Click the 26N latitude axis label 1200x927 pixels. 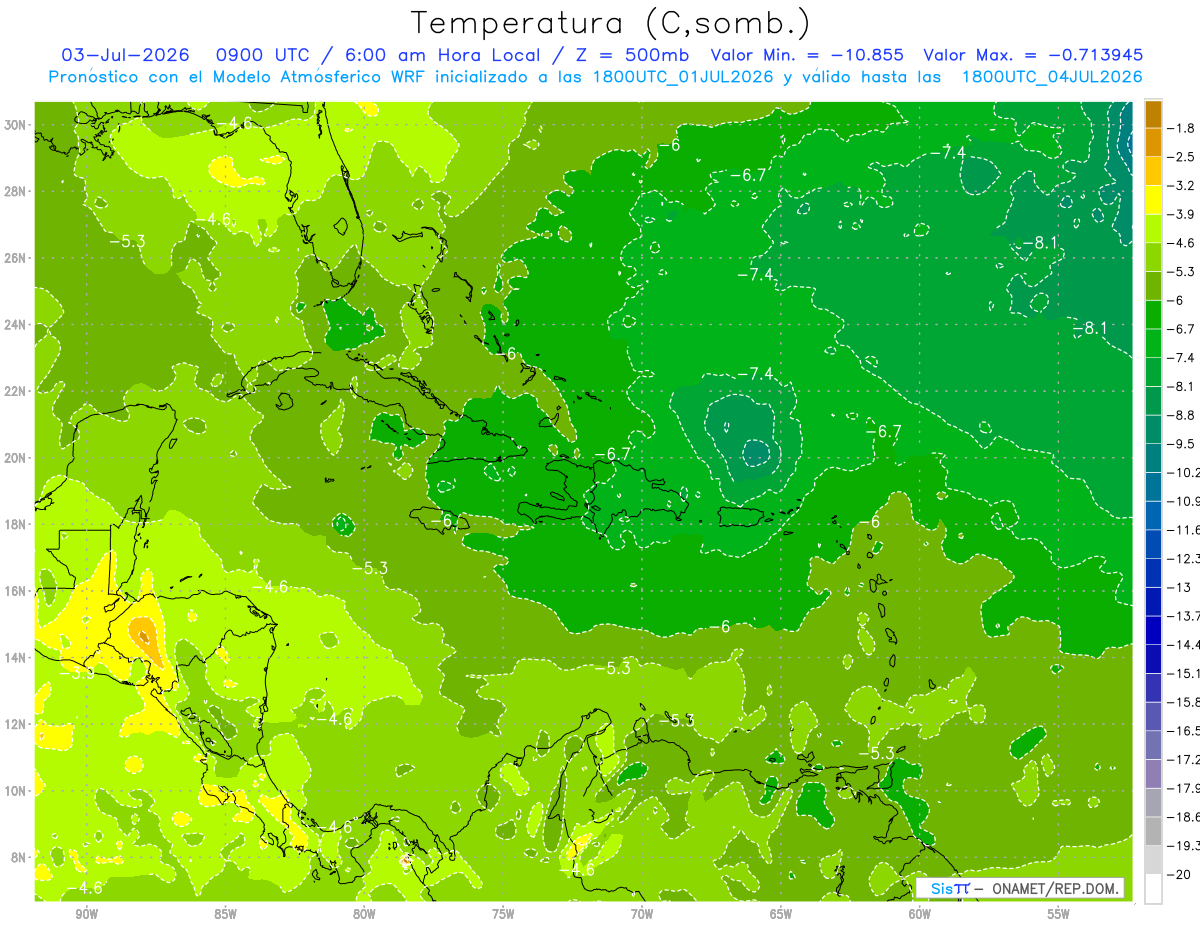pos(15,258)
